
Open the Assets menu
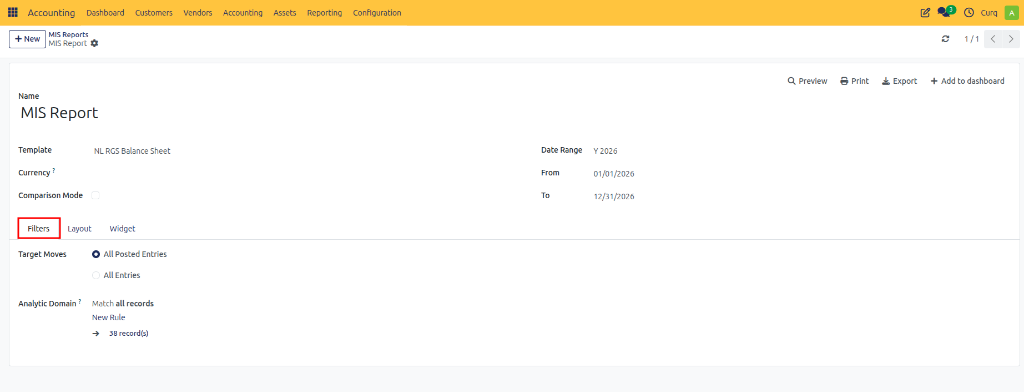(x=285, y=12)
